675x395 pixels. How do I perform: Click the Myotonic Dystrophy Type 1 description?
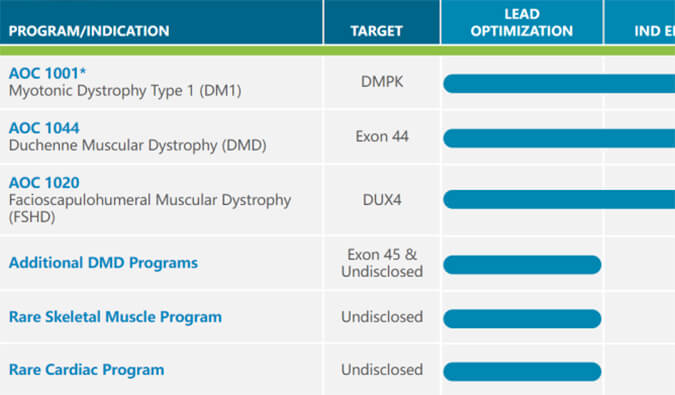(125, 91)
